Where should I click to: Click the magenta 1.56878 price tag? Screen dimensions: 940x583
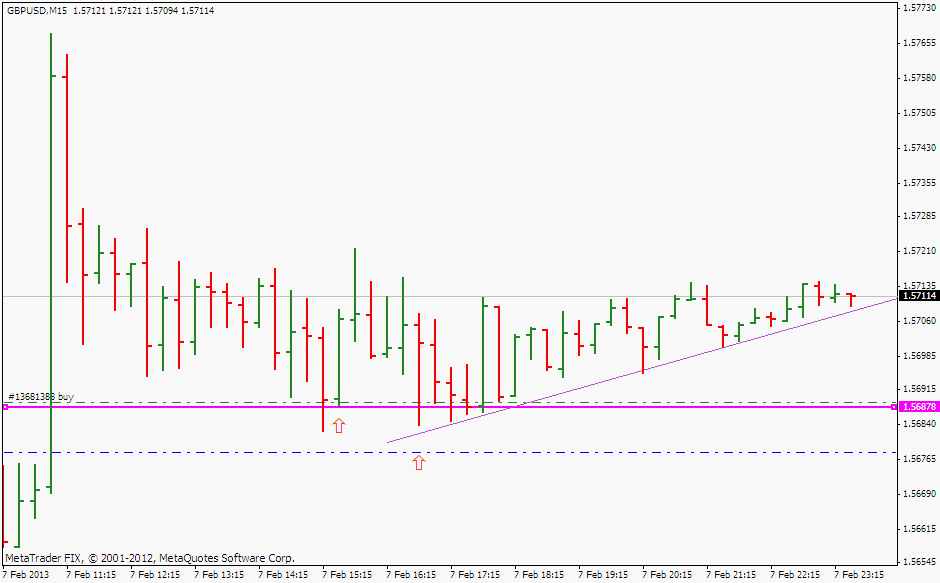click(918, 407)
